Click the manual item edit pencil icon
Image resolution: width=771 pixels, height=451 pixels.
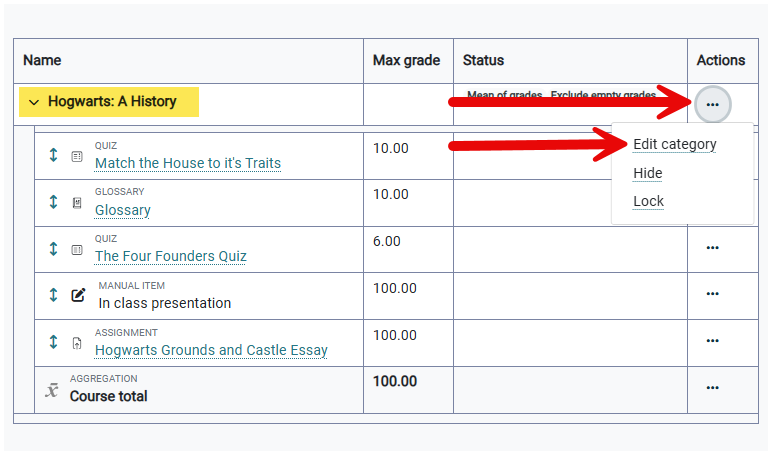click(x=79, y=295)
